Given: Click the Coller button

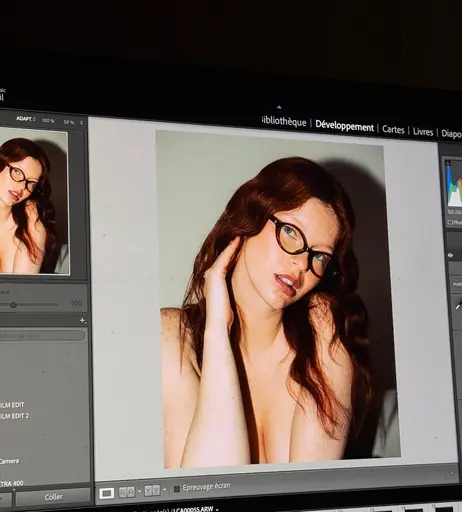Looking at the screenshot, I should point(53,497).
